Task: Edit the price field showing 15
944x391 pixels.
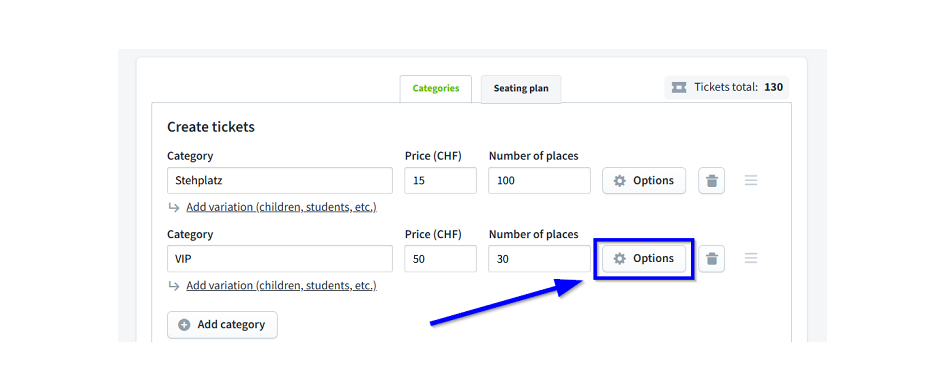Action: [x=441, y=181]
